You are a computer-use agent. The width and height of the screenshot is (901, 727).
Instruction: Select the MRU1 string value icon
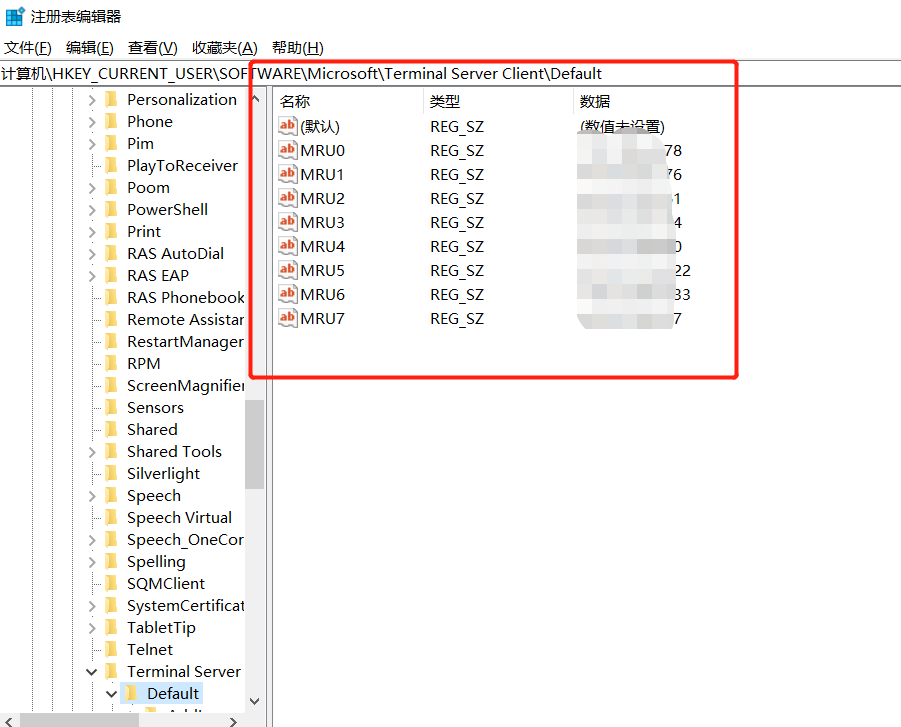[x=287, y=174]
